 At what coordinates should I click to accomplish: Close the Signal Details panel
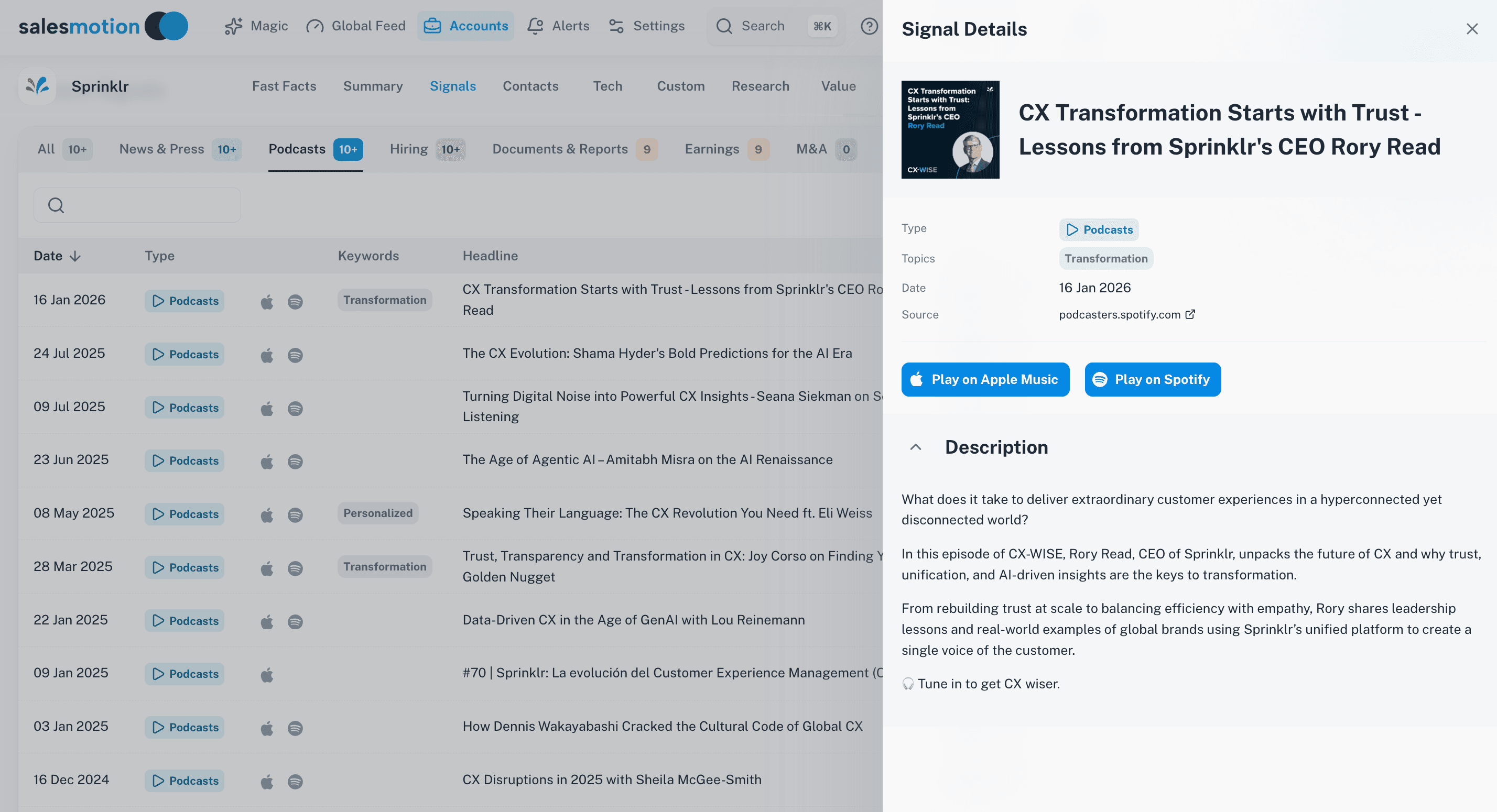pos(1471,29)
